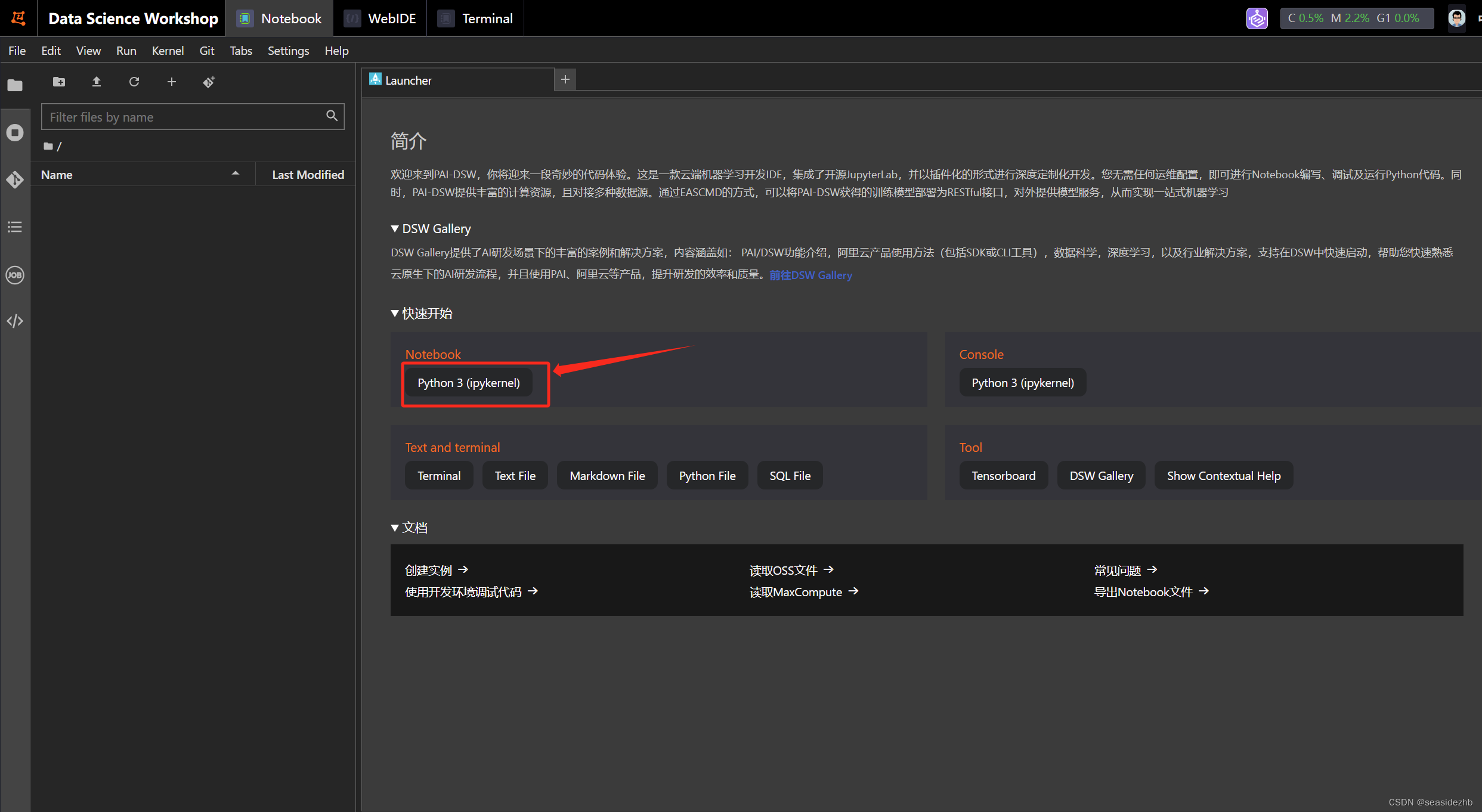The width and height of the screenshot is (1482, 812).
Task: Open the JOB sidebar panel
Action: [x=15, y=275]
